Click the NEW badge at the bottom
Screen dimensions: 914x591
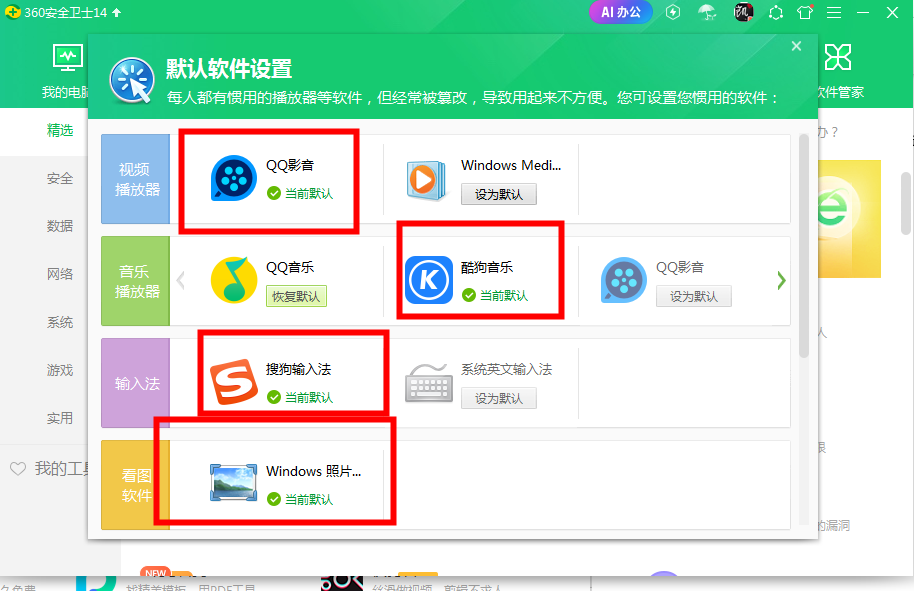[x=156, y=573]
